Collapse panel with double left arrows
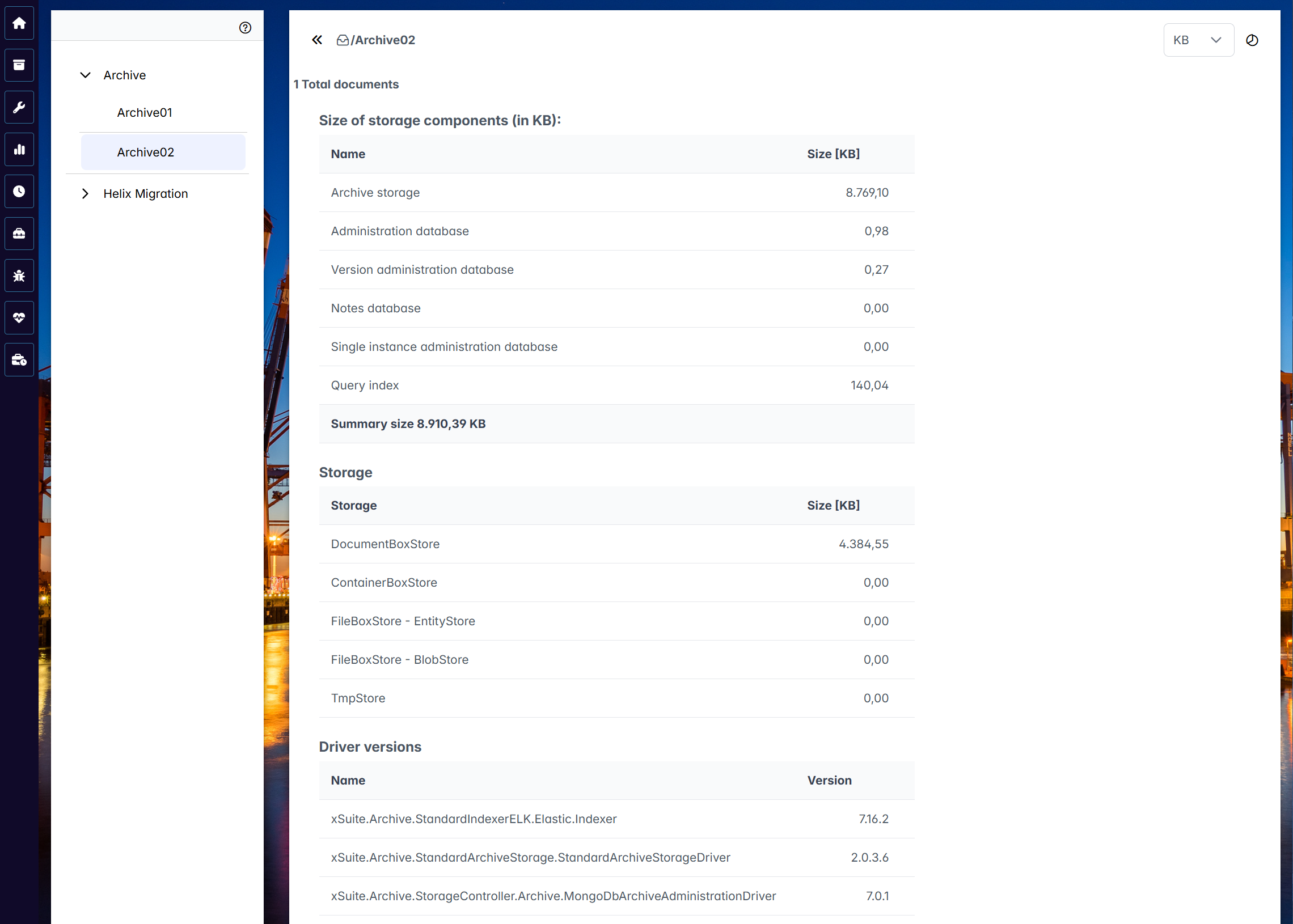 click(x=317, y=40)
